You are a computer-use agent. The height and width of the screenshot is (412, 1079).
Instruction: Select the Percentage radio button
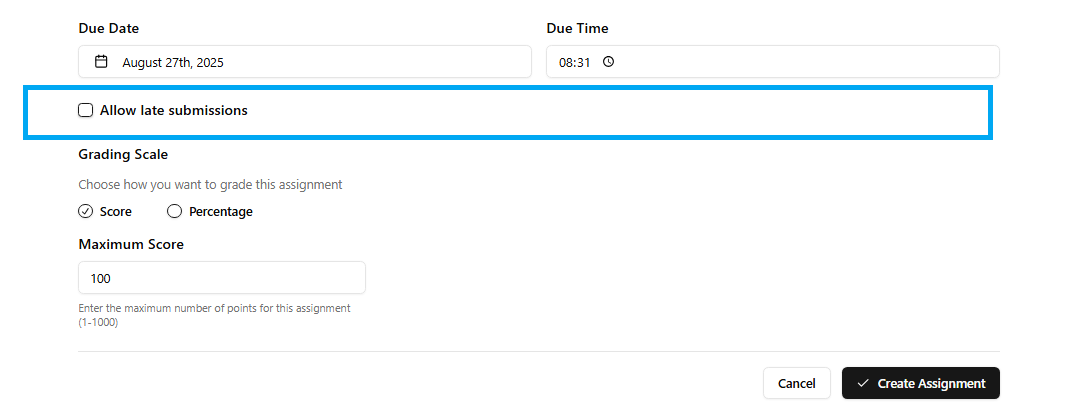click(175, 212)
